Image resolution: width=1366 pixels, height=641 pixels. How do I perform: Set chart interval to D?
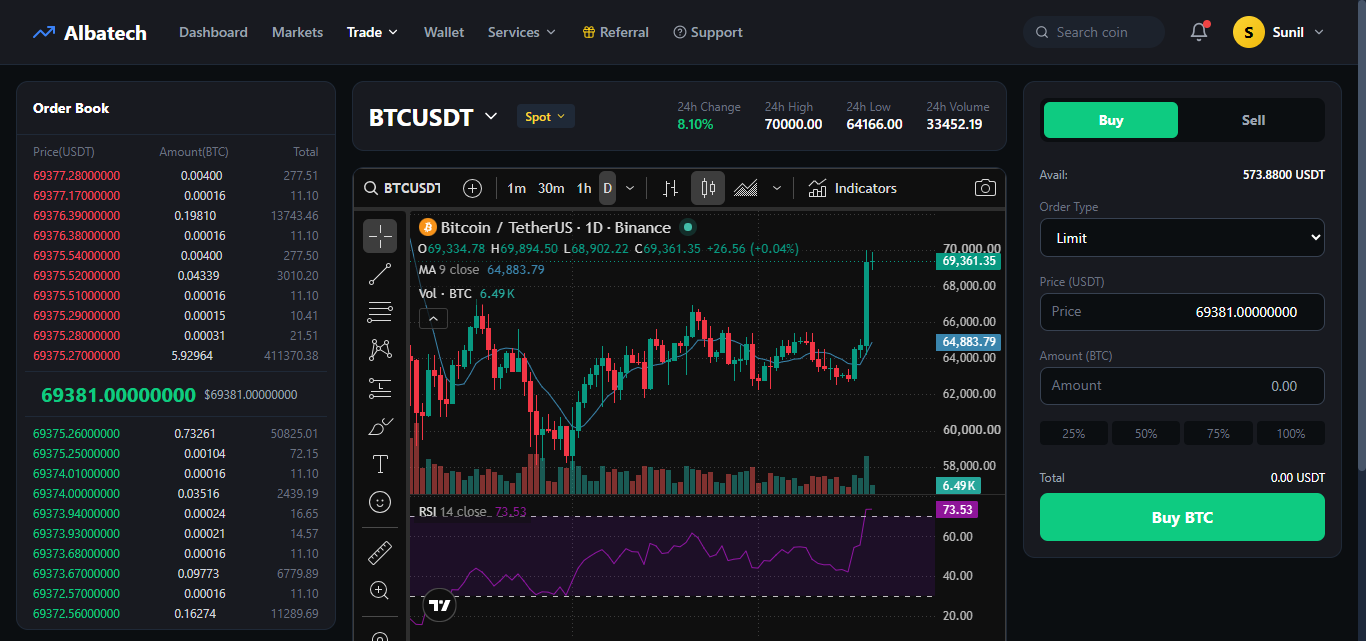pos(607,188)
